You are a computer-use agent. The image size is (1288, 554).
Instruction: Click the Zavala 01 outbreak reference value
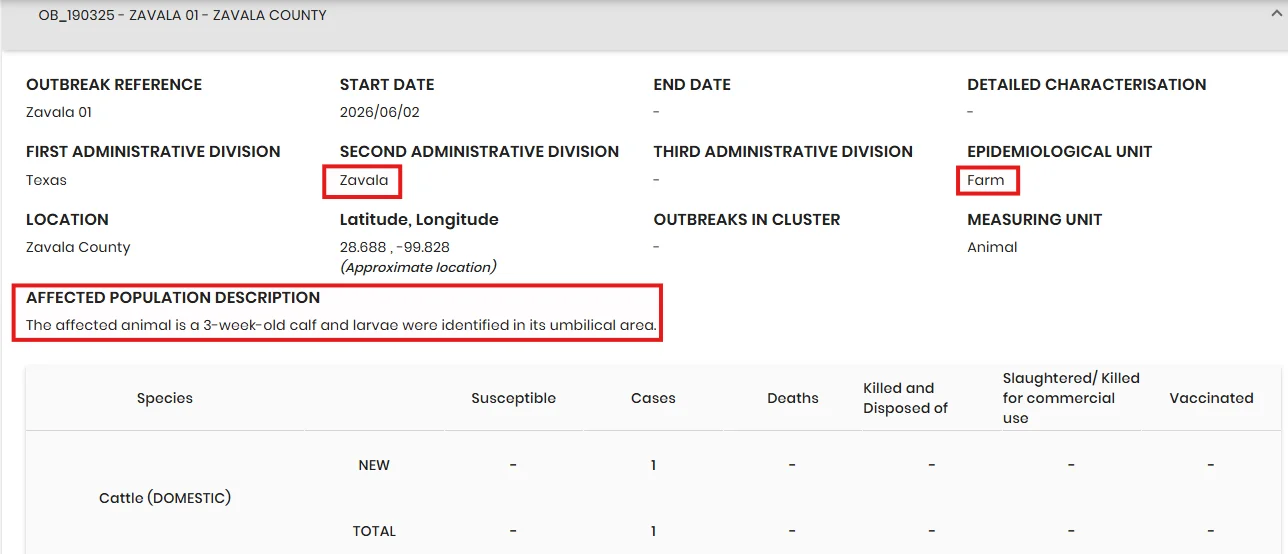point(59,112)
